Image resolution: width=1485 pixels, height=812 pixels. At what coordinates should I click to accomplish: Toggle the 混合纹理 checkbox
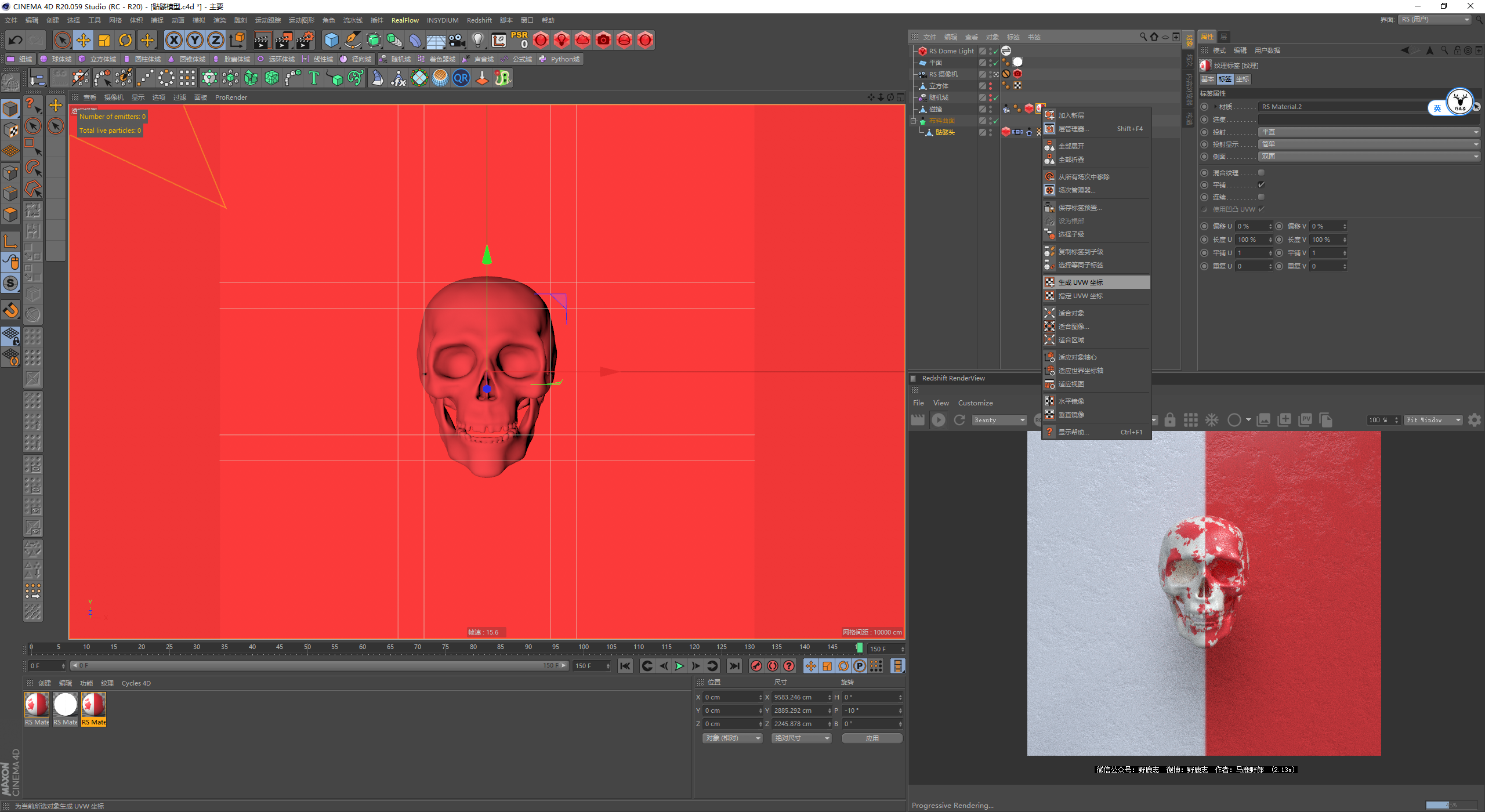1261,173
